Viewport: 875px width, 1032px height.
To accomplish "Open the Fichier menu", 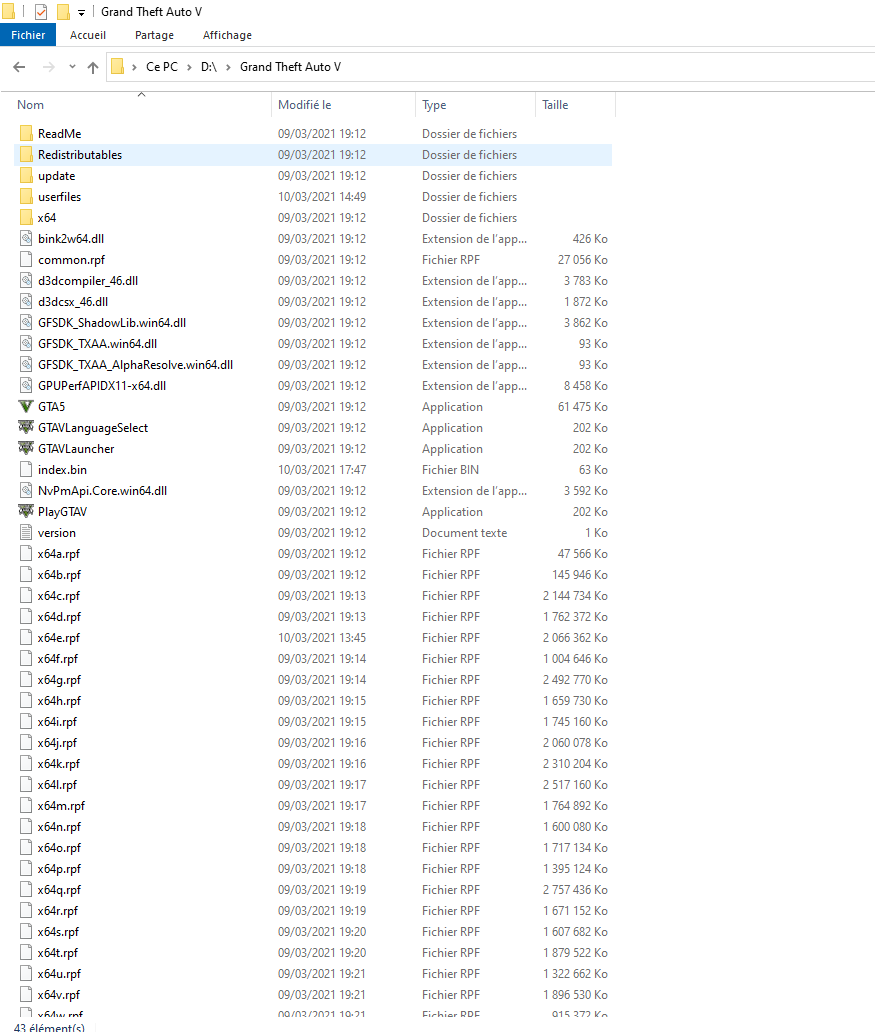I will 27,35.
